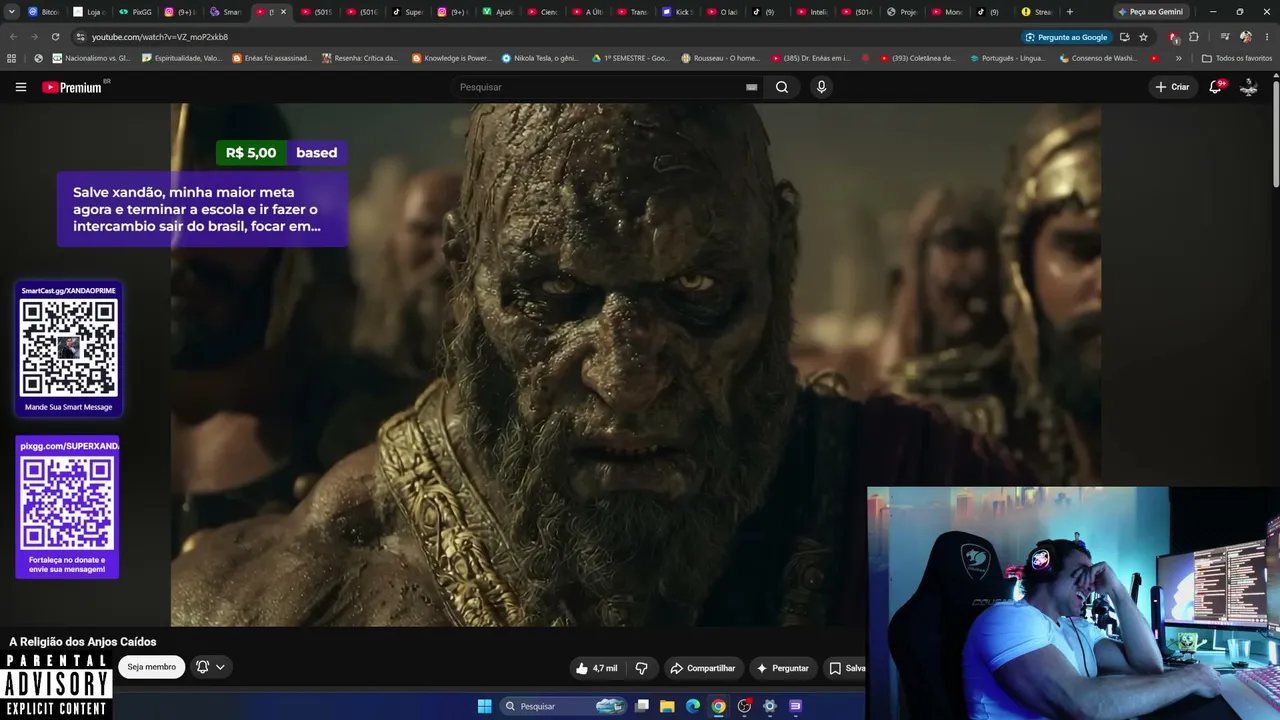Viewport: 1280px width, 720px height.
Task: Open a new Chrome tab
Action: point(1070,12)
